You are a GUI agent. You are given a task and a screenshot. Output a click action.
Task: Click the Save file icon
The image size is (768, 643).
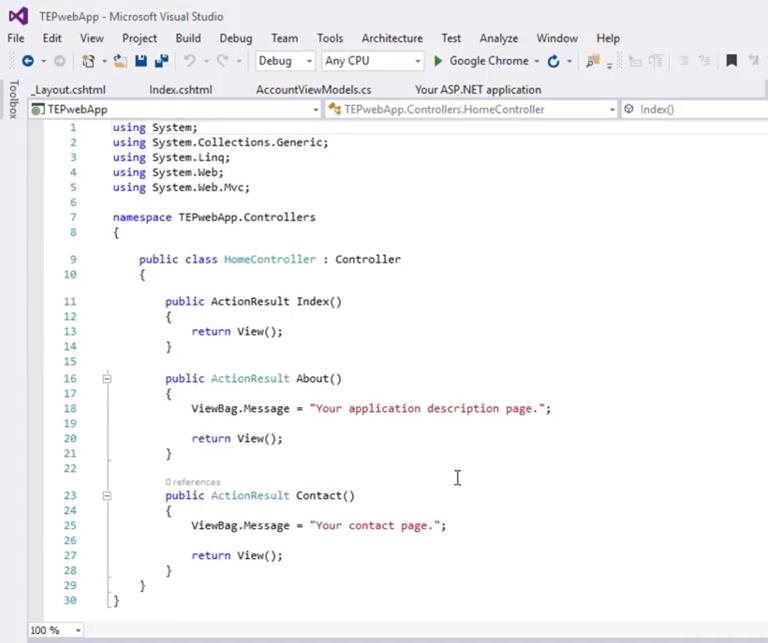[141, 61]
